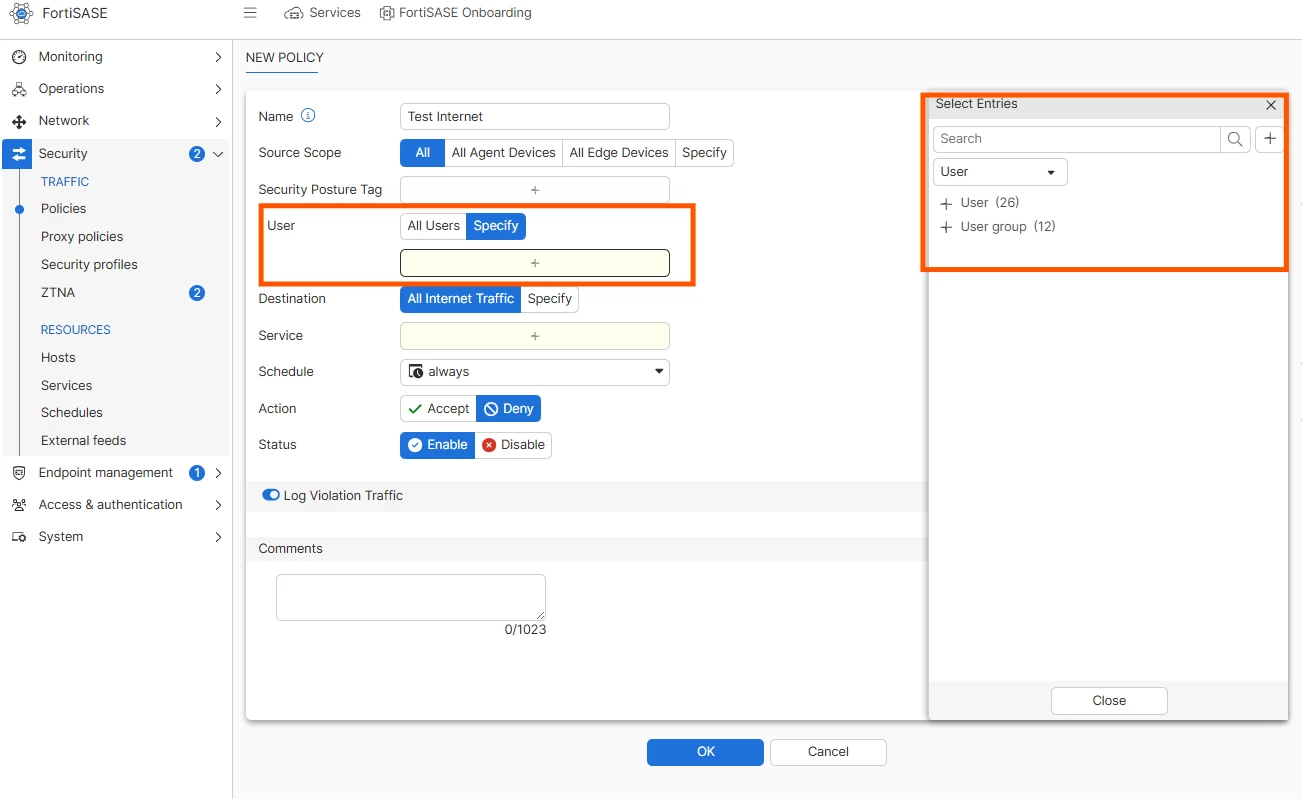Click the System sidebar icon
The image size is (1302, 799).
(x=19, y=537)
